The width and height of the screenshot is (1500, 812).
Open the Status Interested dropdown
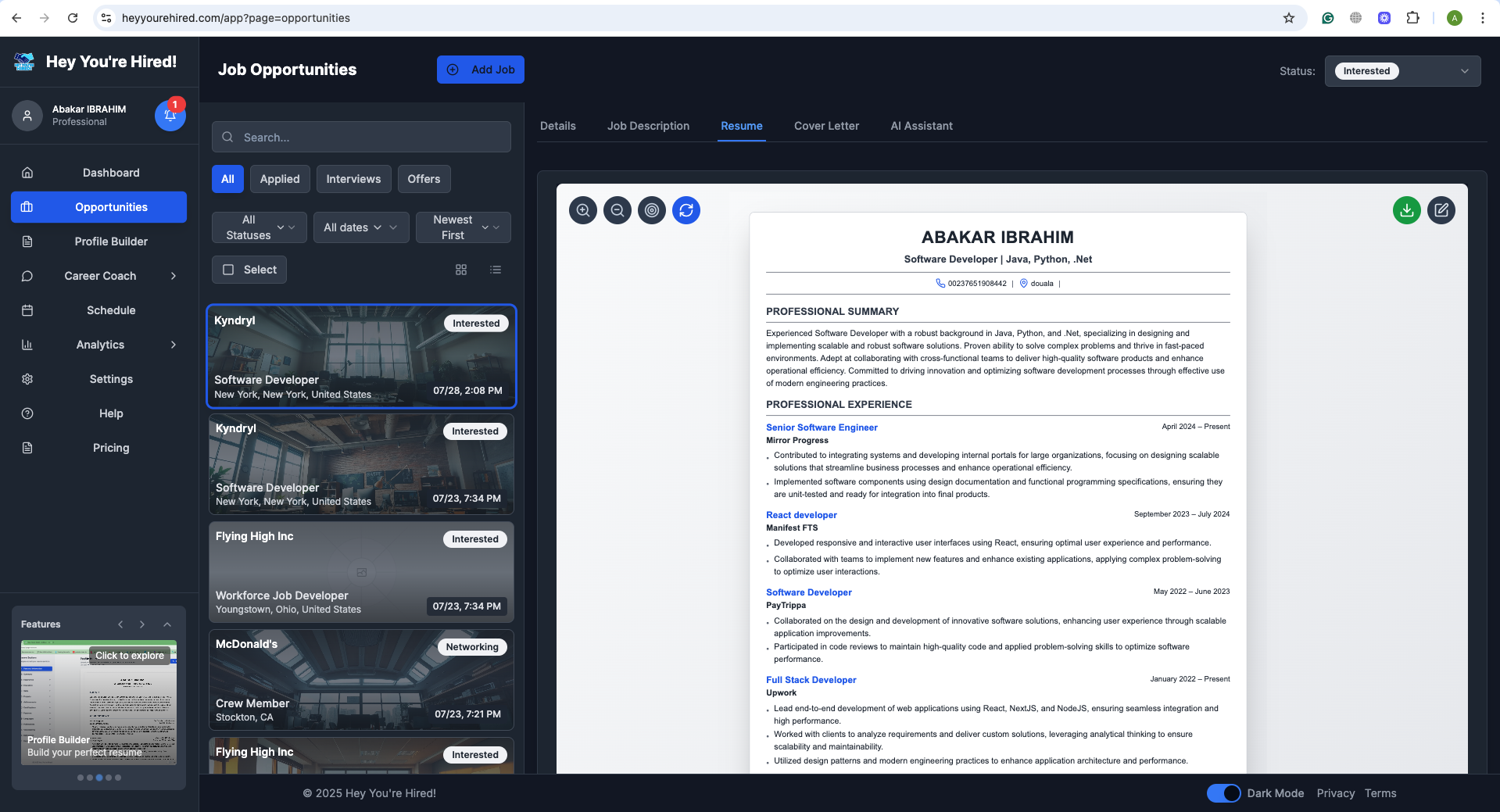(1402, 71)
